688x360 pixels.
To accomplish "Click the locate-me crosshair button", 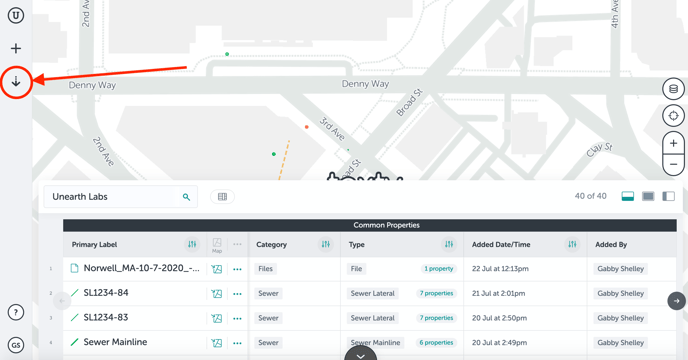I will 673,116.
